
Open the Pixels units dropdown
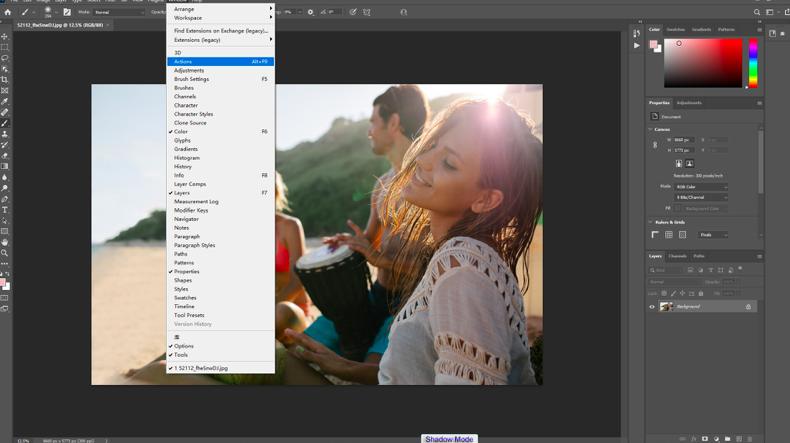(713, 235)
